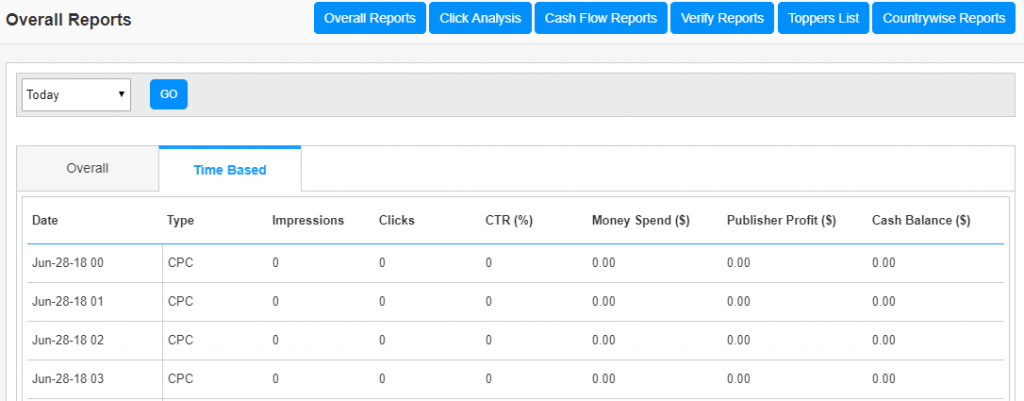This screenshot has width=1024, height=401.
Task: Click CPC type in Jun-28-18 00 row
Action: (x=181, y=263)
